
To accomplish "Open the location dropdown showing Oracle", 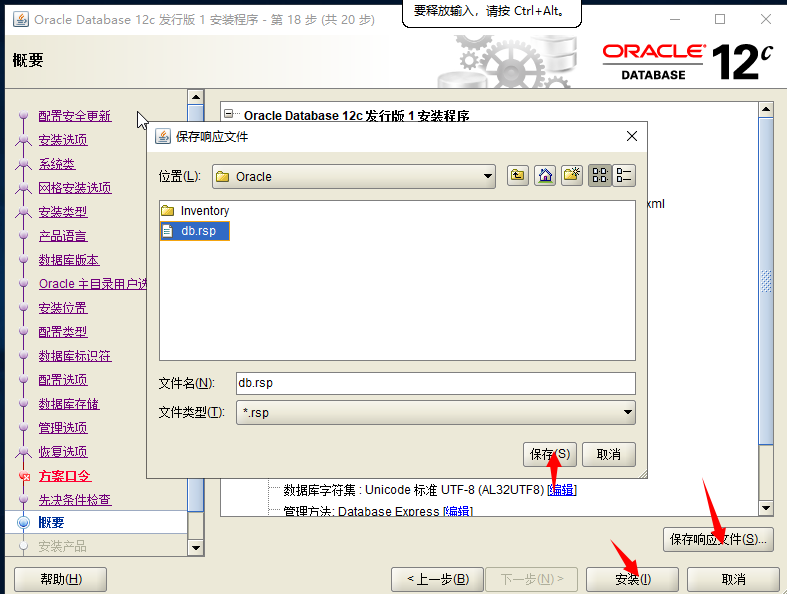I will [x=354, y=177].
